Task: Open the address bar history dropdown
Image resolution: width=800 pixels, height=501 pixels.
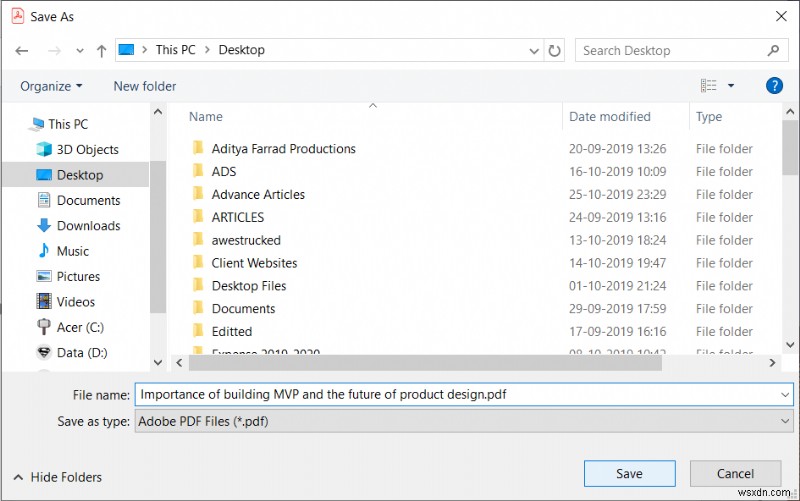Action: pyautogui.click(x=534, y=51)
